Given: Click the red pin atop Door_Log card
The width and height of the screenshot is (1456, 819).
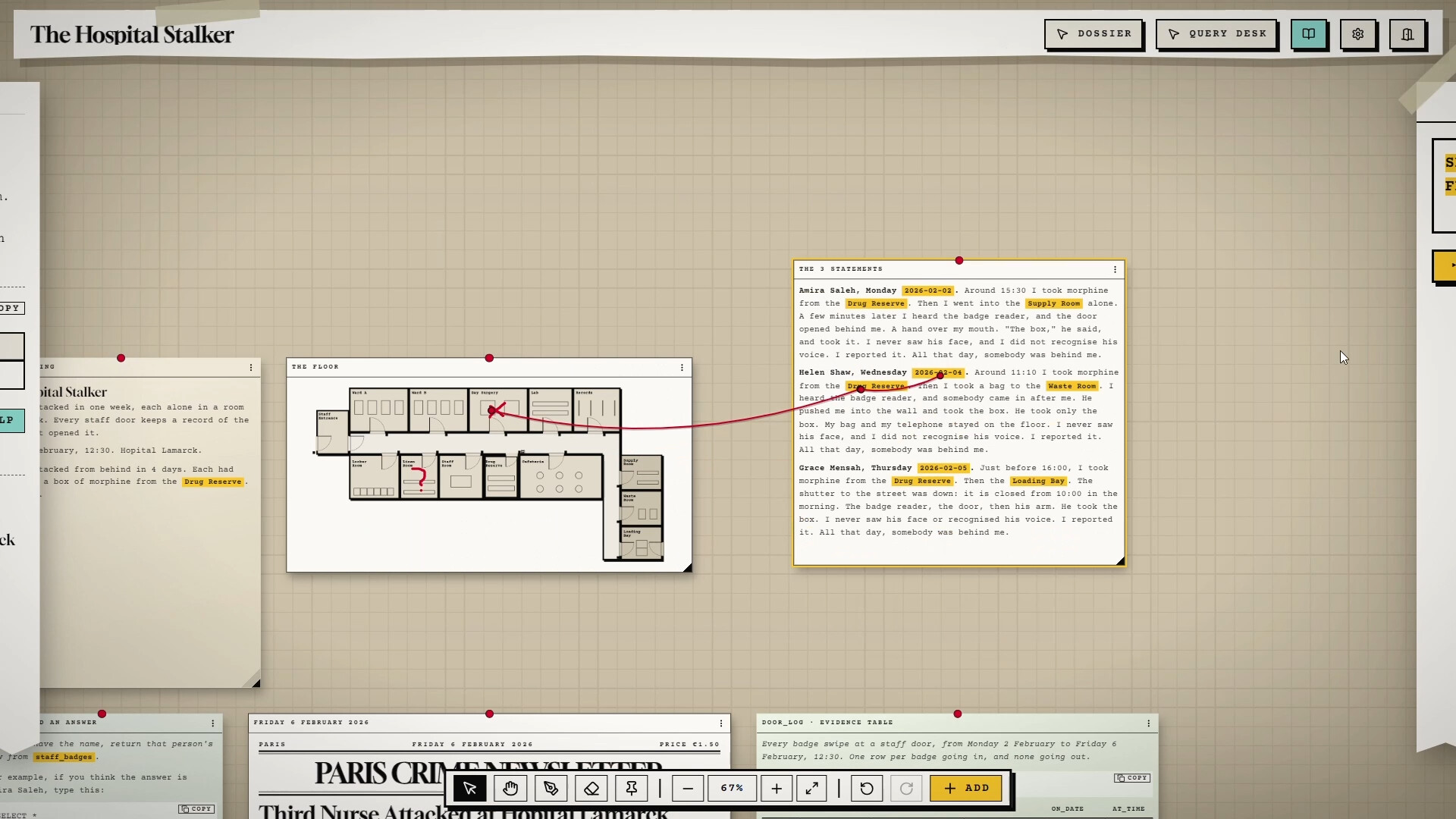Looking at the screenshot, I should click(958, 714).
